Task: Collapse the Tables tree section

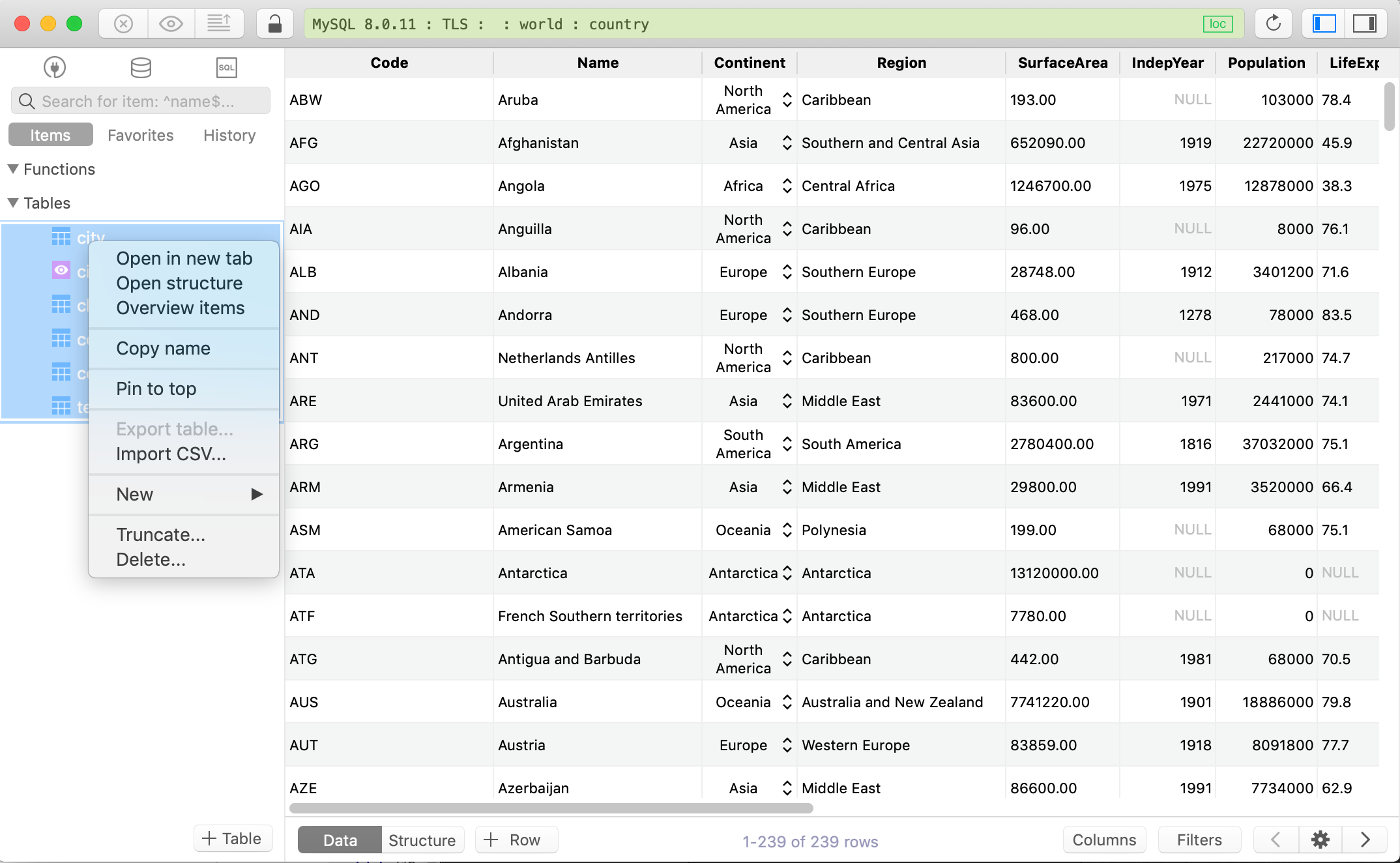Action: point(12,203)
